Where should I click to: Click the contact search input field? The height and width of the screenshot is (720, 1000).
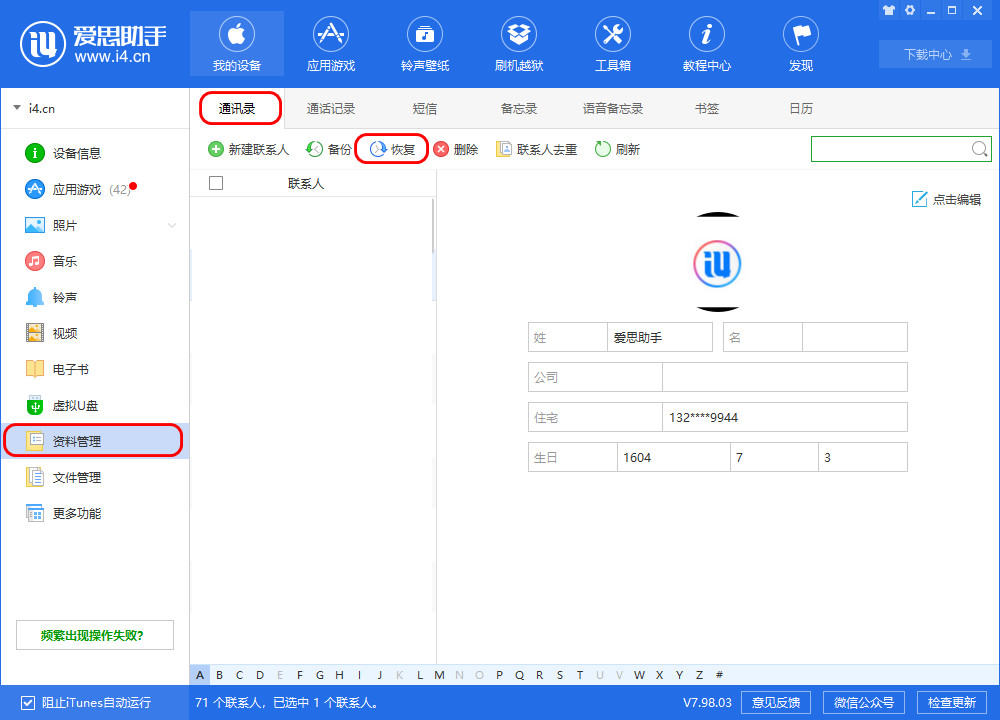pos(890,149)
